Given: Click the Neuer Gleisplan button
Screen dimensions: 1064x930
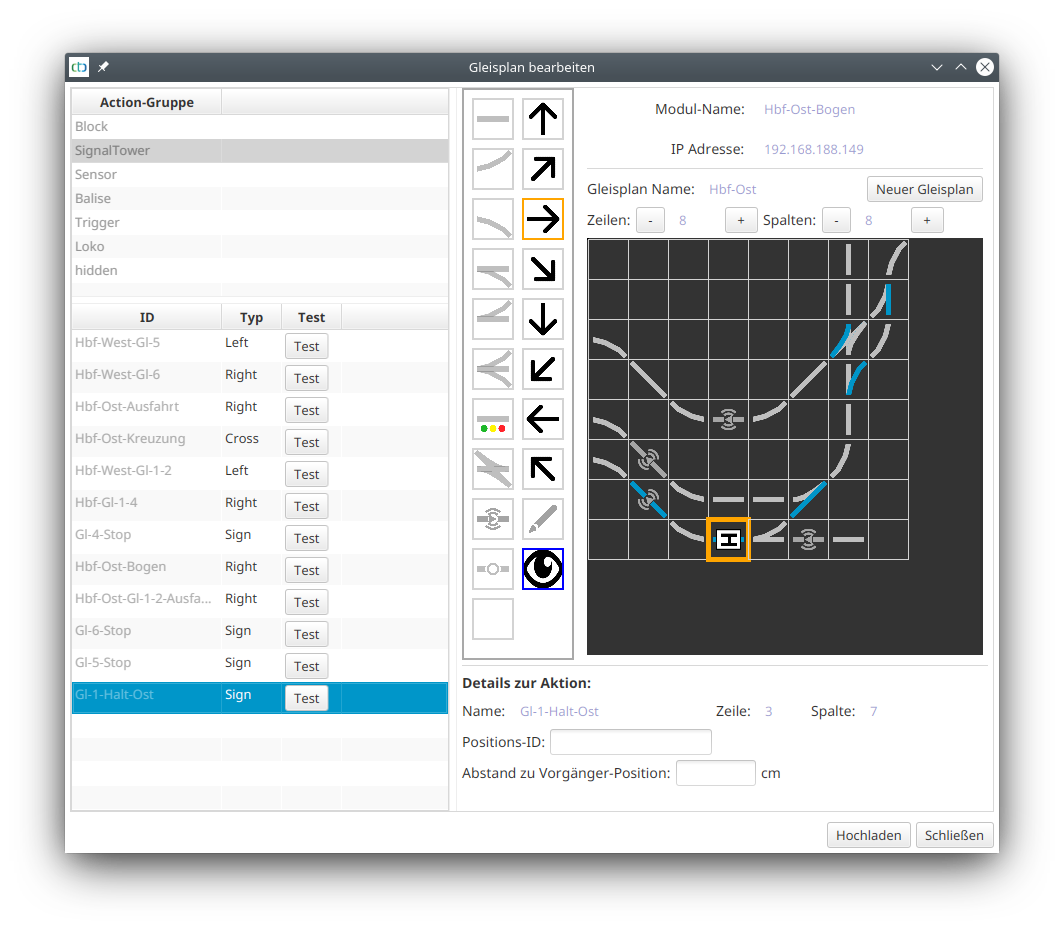Looking at the screenshot, I should click(924, 189).
